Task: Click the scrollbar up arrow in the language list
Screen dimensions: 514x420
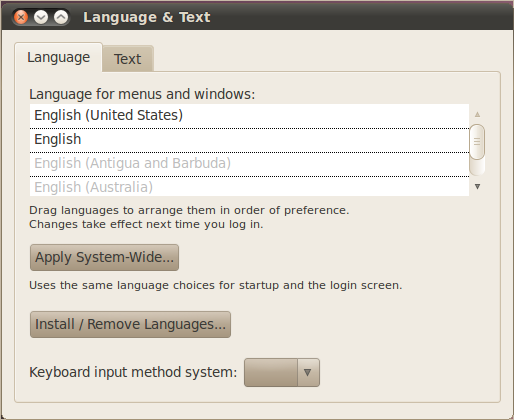Action: (x=477, y=115)
